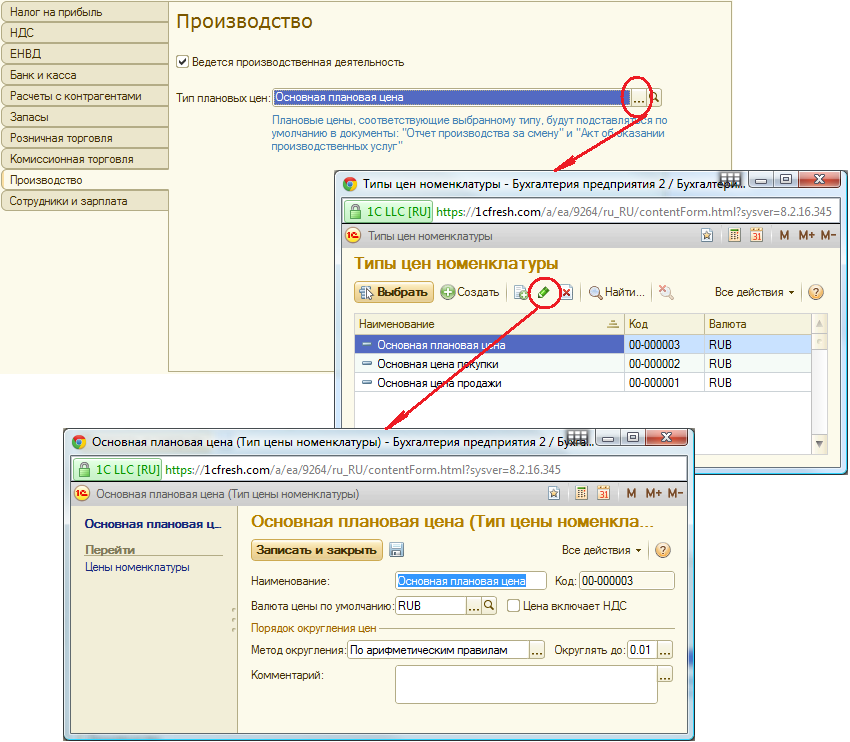Click the Комментарий text area
This screenshot has width=850, height=742.
coord(526,685)
